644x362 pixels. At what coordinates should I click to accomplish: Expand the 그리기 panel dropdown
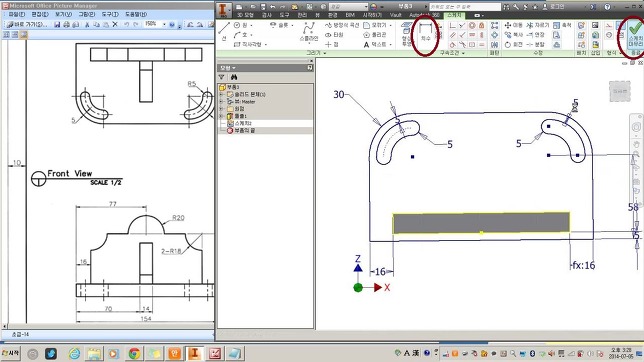316,53
